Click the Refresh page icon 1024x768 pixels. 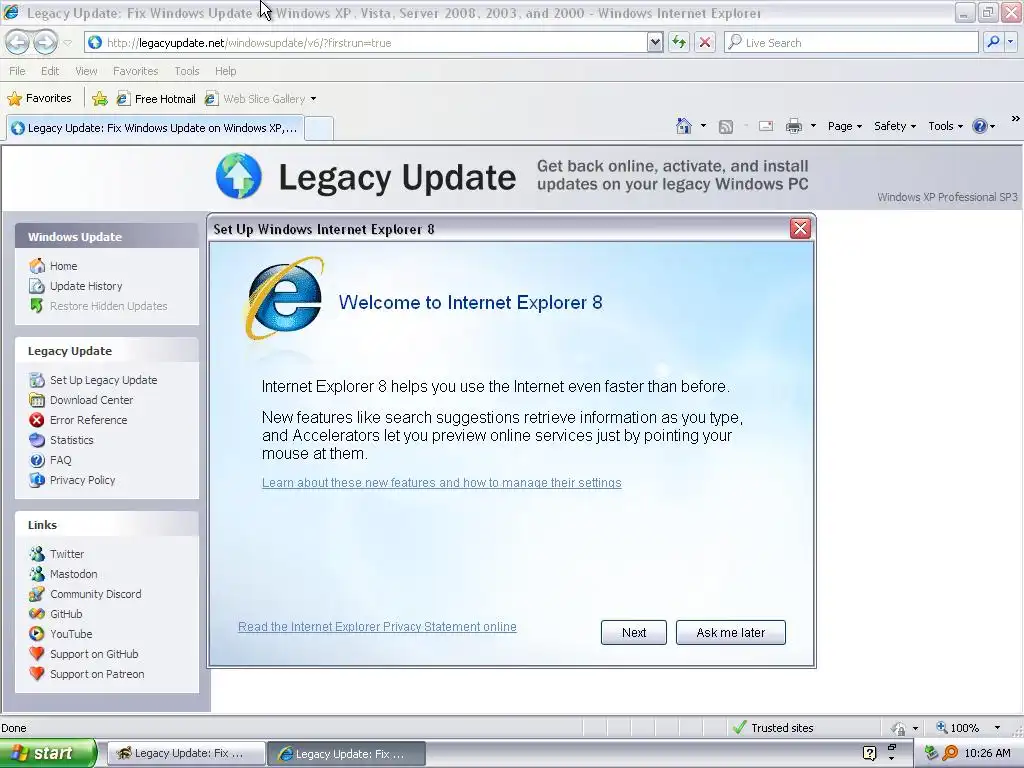click(679, 42)
